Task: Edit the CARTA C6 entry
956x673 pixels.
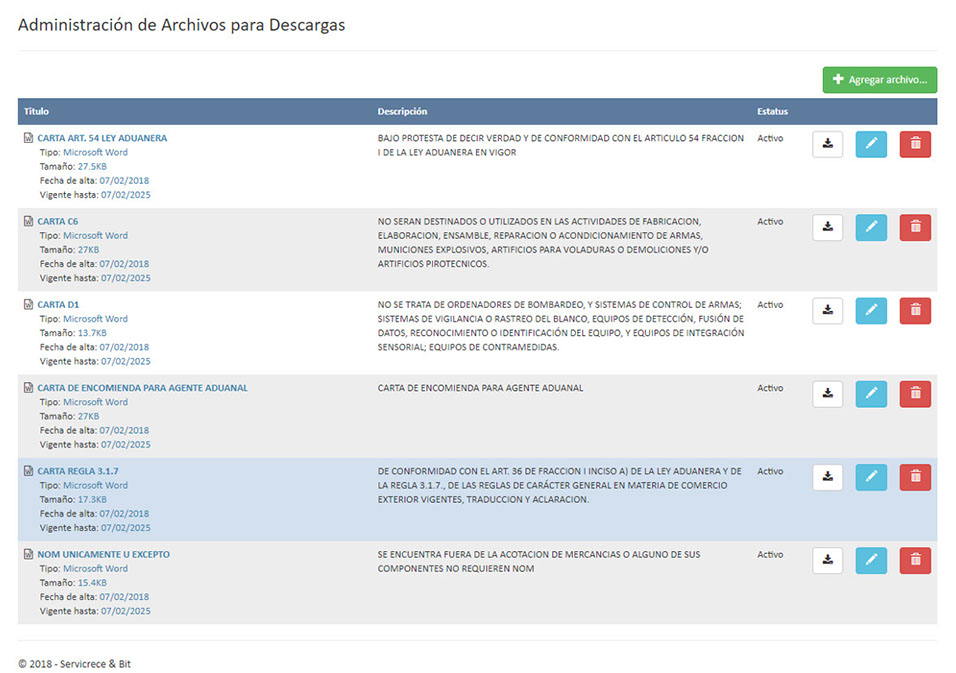Action: 871,227
